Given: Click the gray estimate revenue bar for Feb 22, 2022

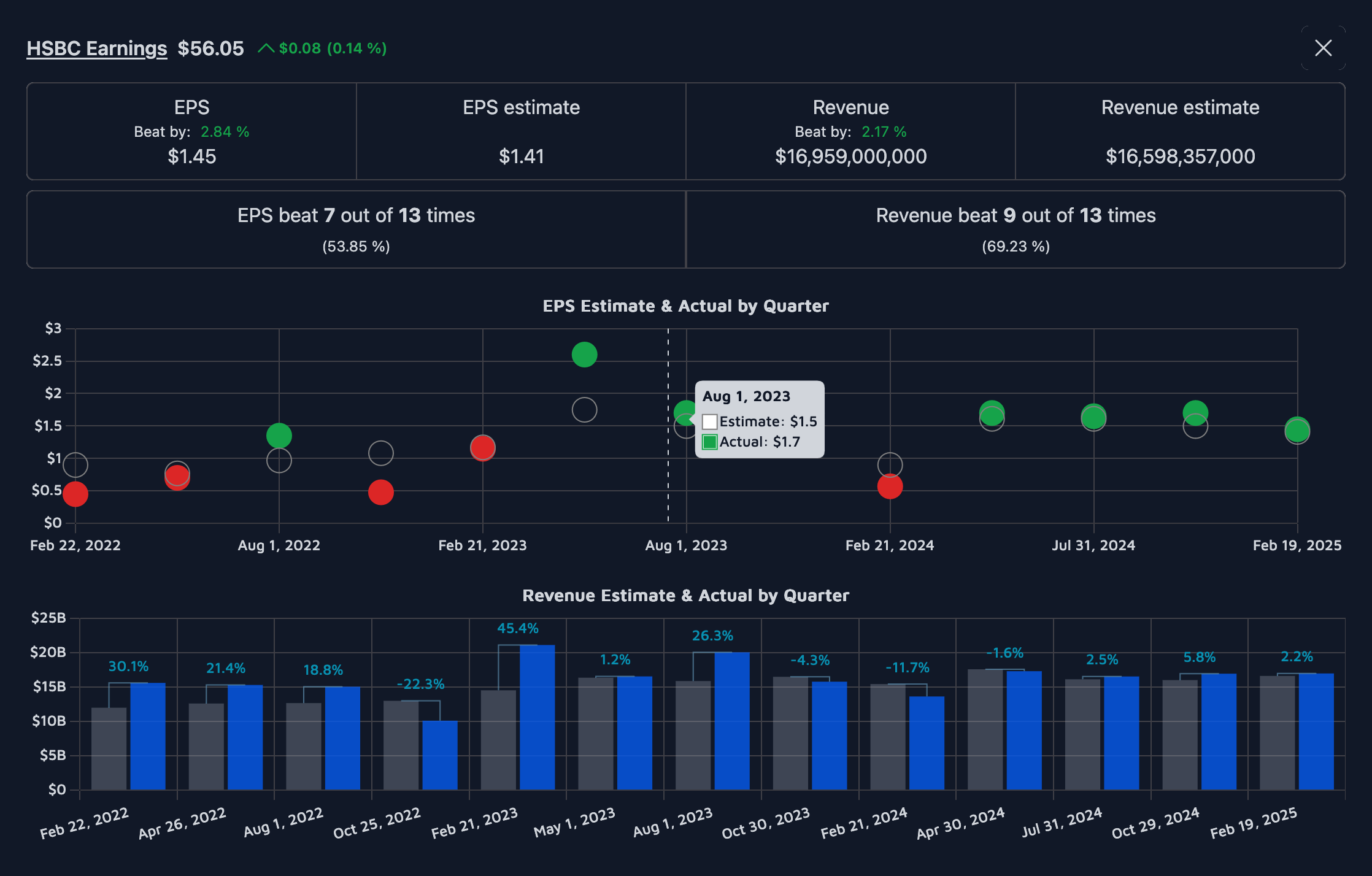Looking at the screenshot, I should coord(109,748).
